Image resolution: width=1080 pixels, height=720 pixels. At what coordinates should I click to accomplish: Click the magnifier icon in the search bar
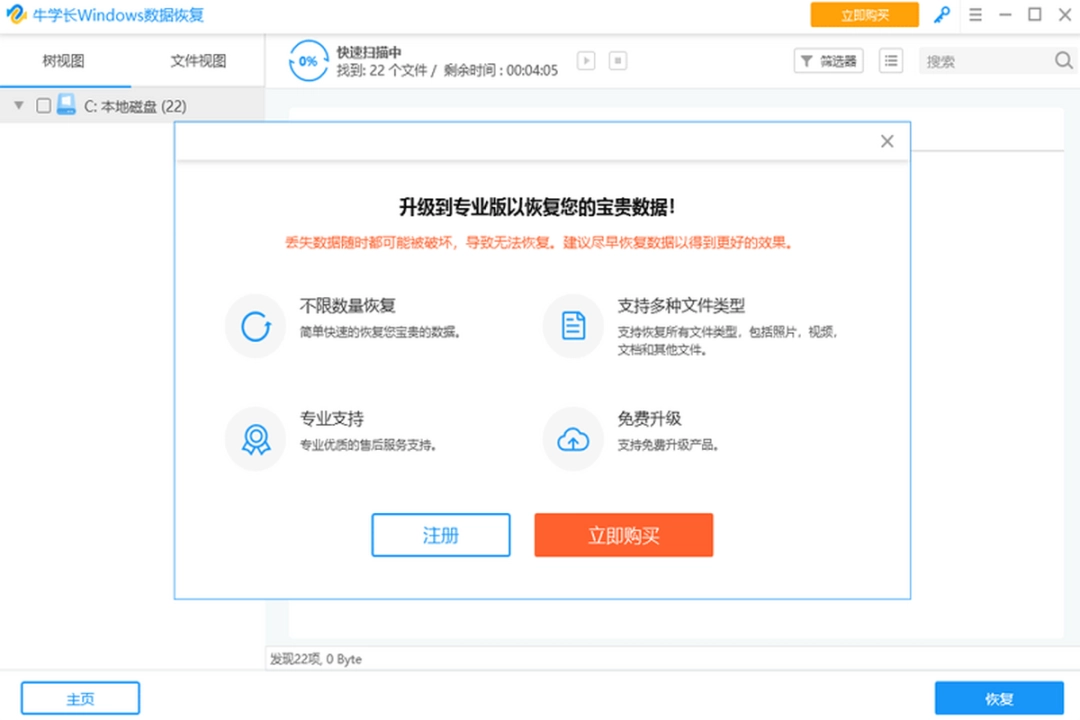coord(1063,61)
